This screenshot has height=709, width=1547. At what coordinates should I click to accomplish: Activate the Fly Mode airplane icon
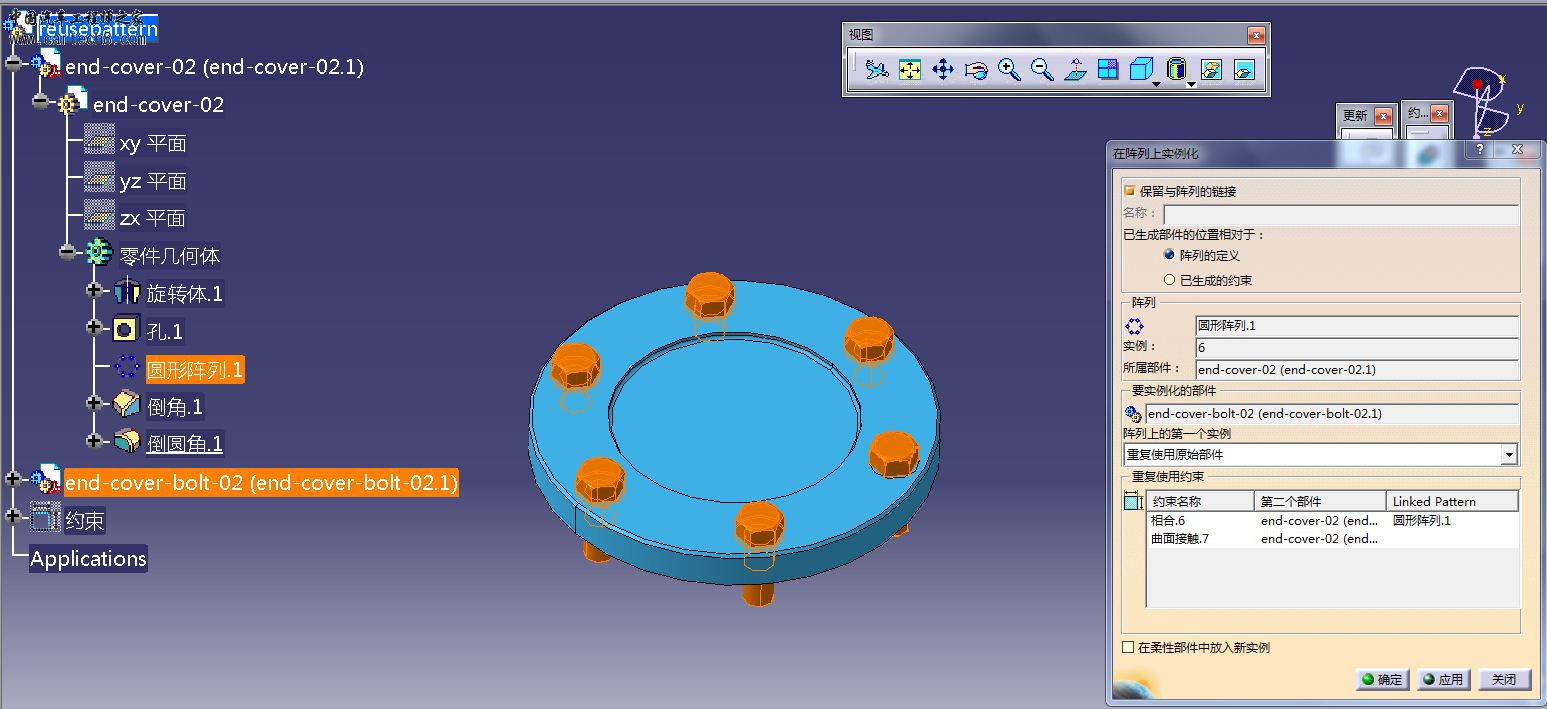(877, 70)
